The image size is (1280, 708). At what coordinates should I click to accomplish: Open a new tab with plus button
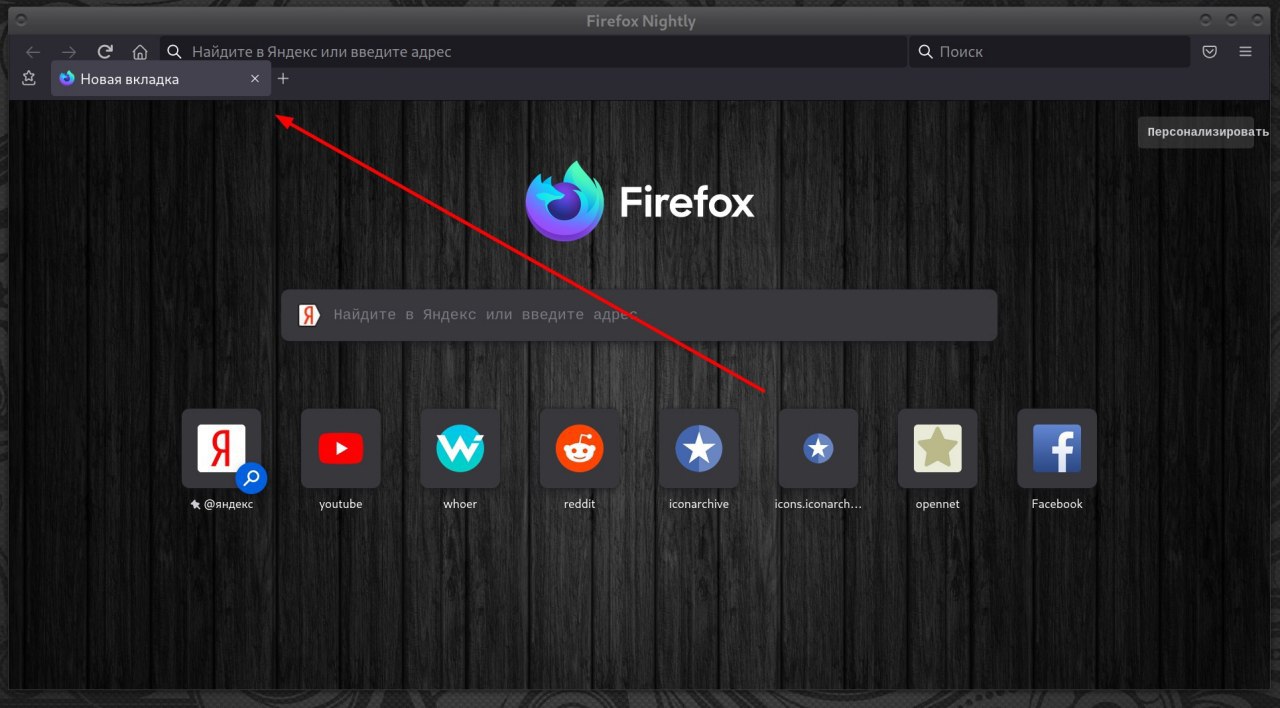[x=283, y=78]
